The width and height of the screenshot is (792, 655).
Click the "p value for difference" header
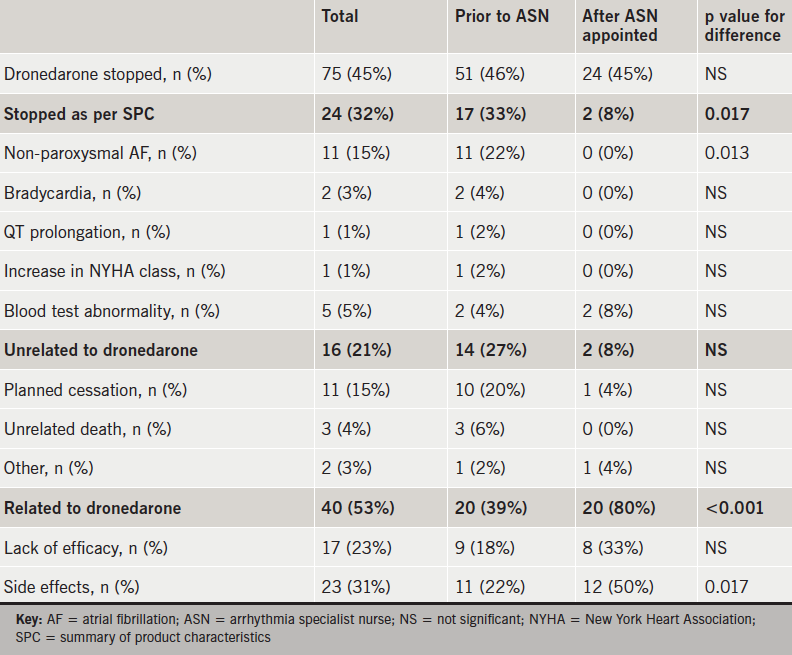pyautogui.click(x=743, y=26)
